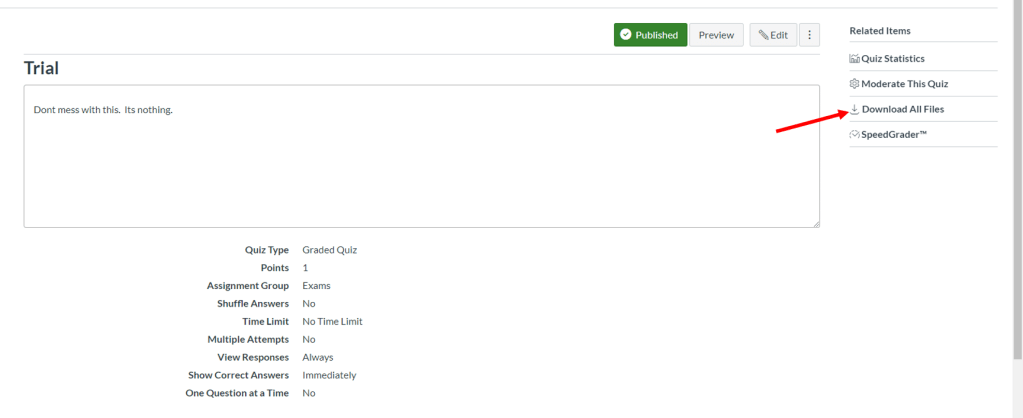Viewport: 1023px width, 418px height.
Task: Select Download All Files link text
Action: [902, 109]
